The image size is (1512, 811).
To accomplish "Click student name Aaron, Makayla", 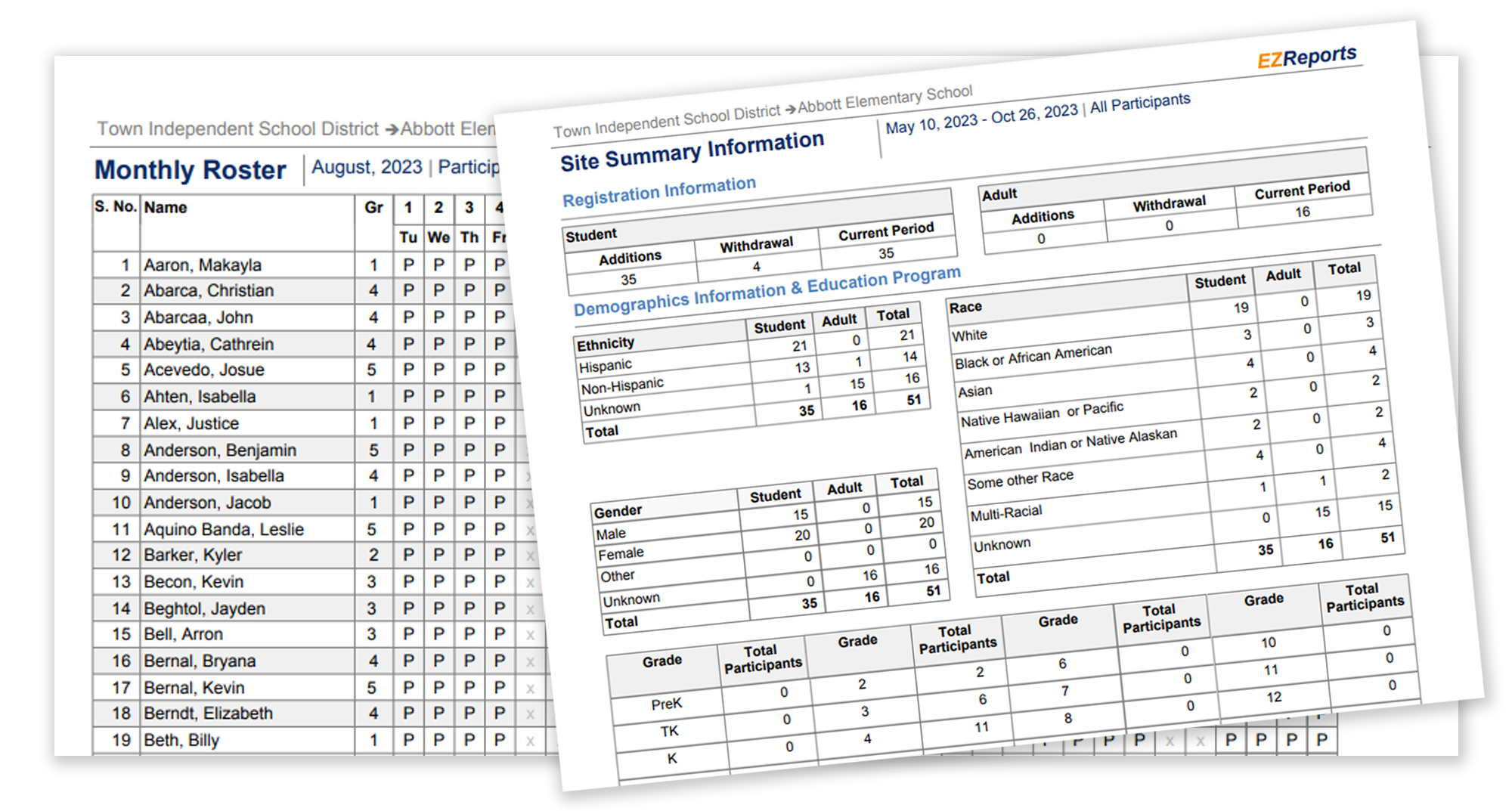I will (x=203, y=265).
